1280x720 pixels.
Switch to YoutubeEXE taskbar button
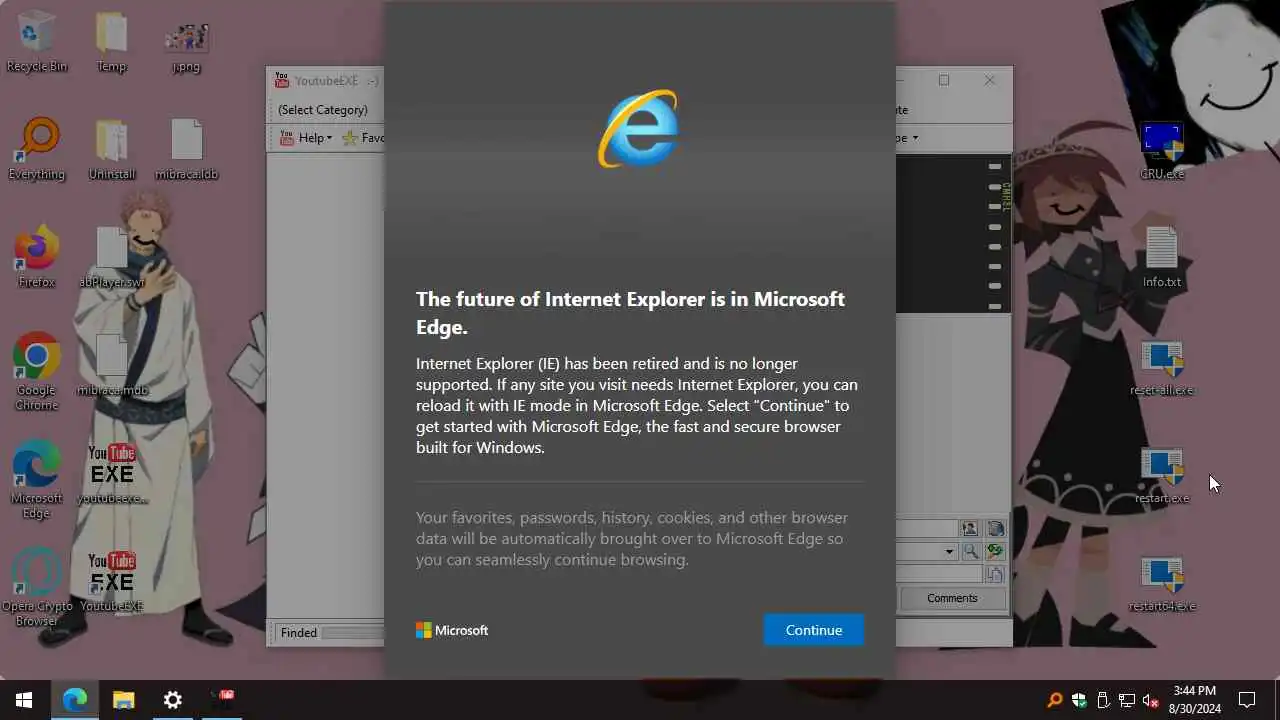tap(221, 700)
